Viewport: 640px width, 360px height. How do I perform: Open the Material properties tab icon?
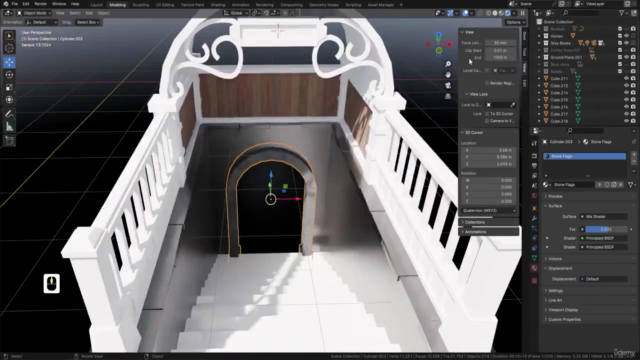[534, 268]
